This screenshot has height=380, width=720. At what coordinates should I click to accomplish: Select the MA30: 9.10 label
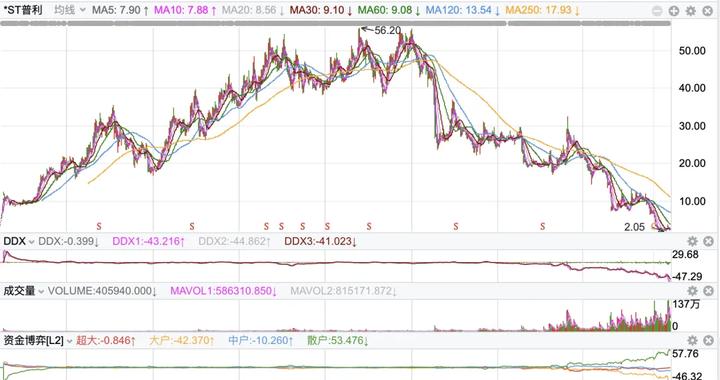point(321,10)
